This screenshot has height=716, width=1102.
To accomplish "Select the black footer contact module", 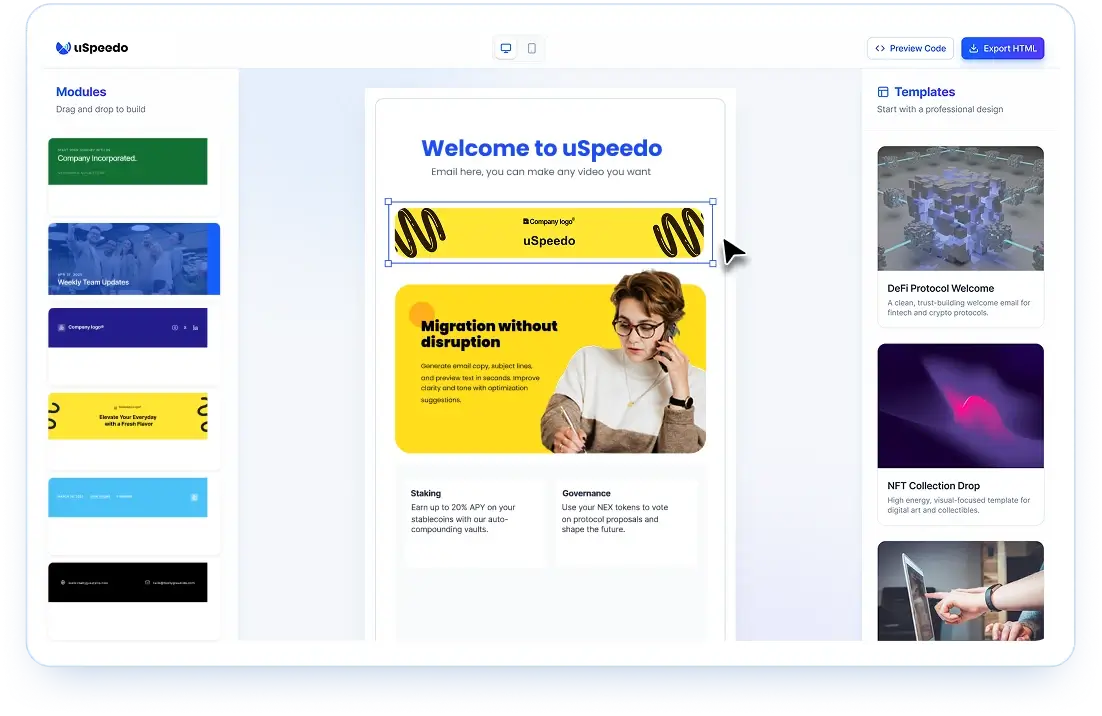I will click(x=128, y=581).
